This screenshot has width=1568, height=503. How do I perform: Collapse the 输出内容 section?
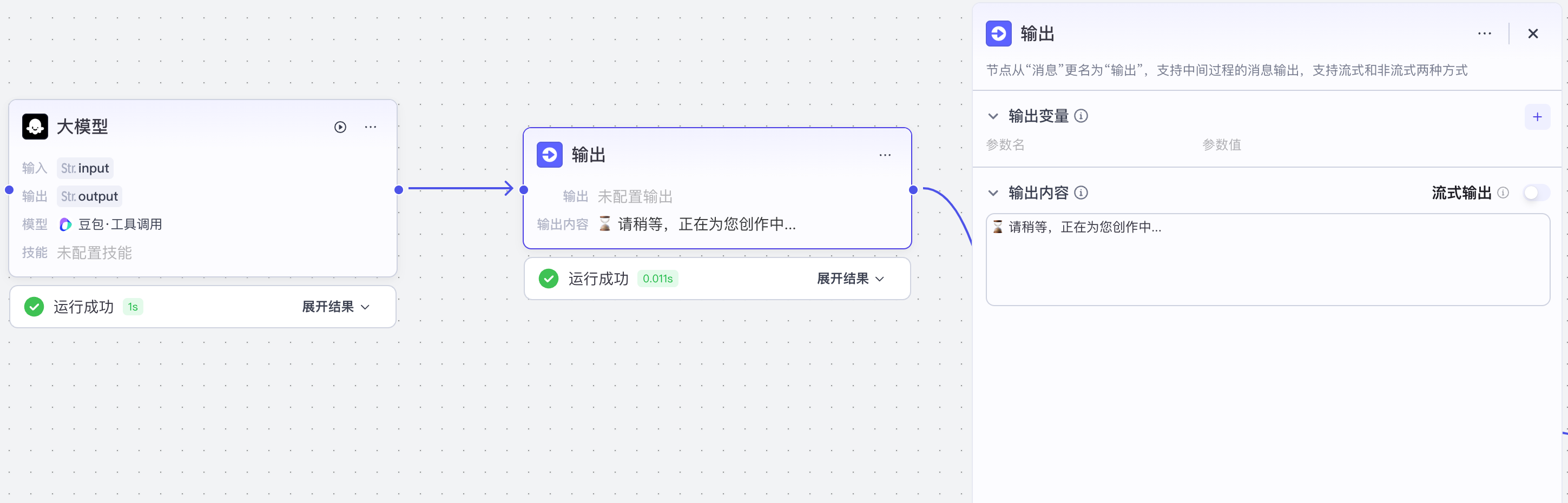(x=993, y=192)
